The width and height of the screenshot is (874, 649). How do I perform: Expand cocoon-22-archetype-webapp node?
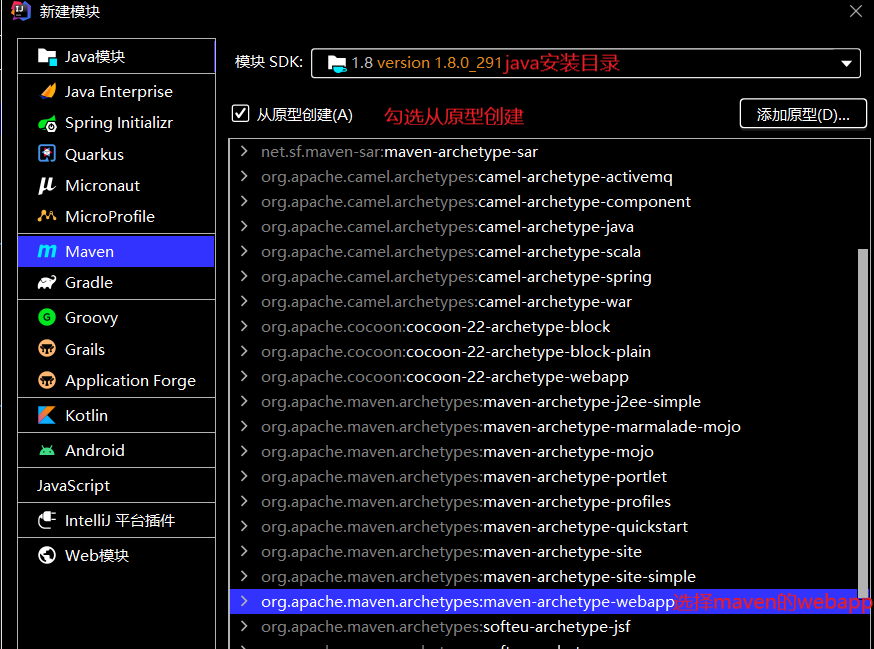pos(244,376)
